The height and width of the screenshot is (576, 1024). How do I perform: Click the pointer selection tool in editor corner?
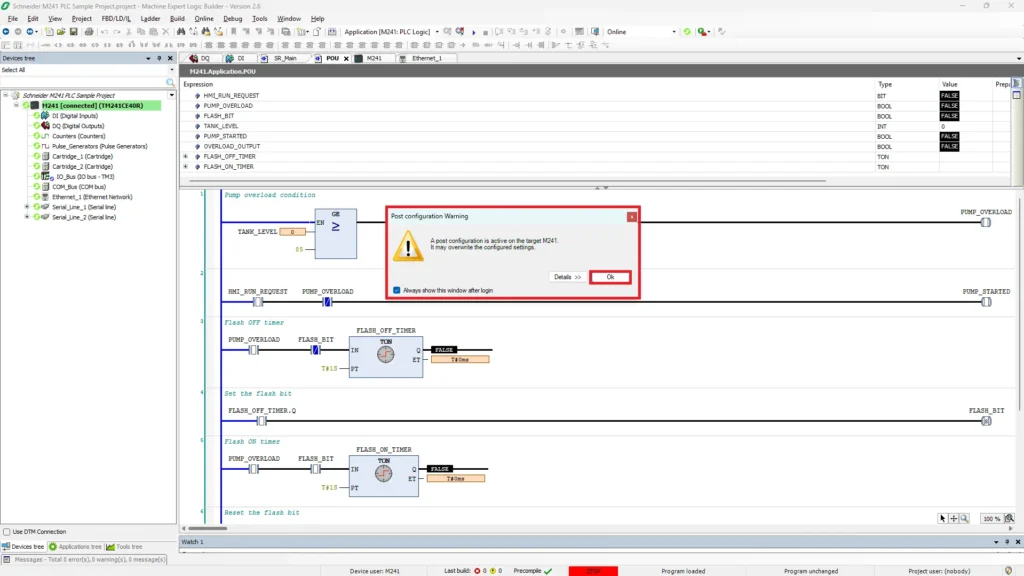coord(942,519)
